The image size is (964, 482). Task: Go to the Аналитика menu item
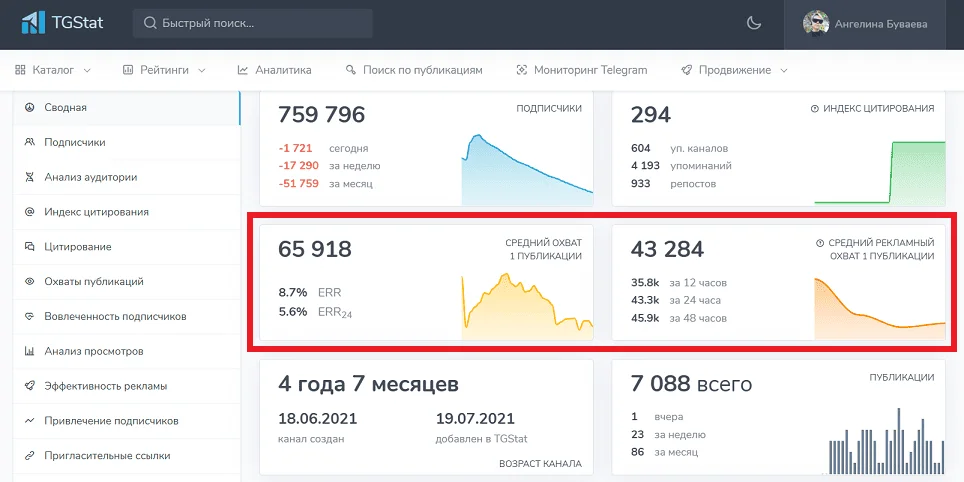pos(275,70)
